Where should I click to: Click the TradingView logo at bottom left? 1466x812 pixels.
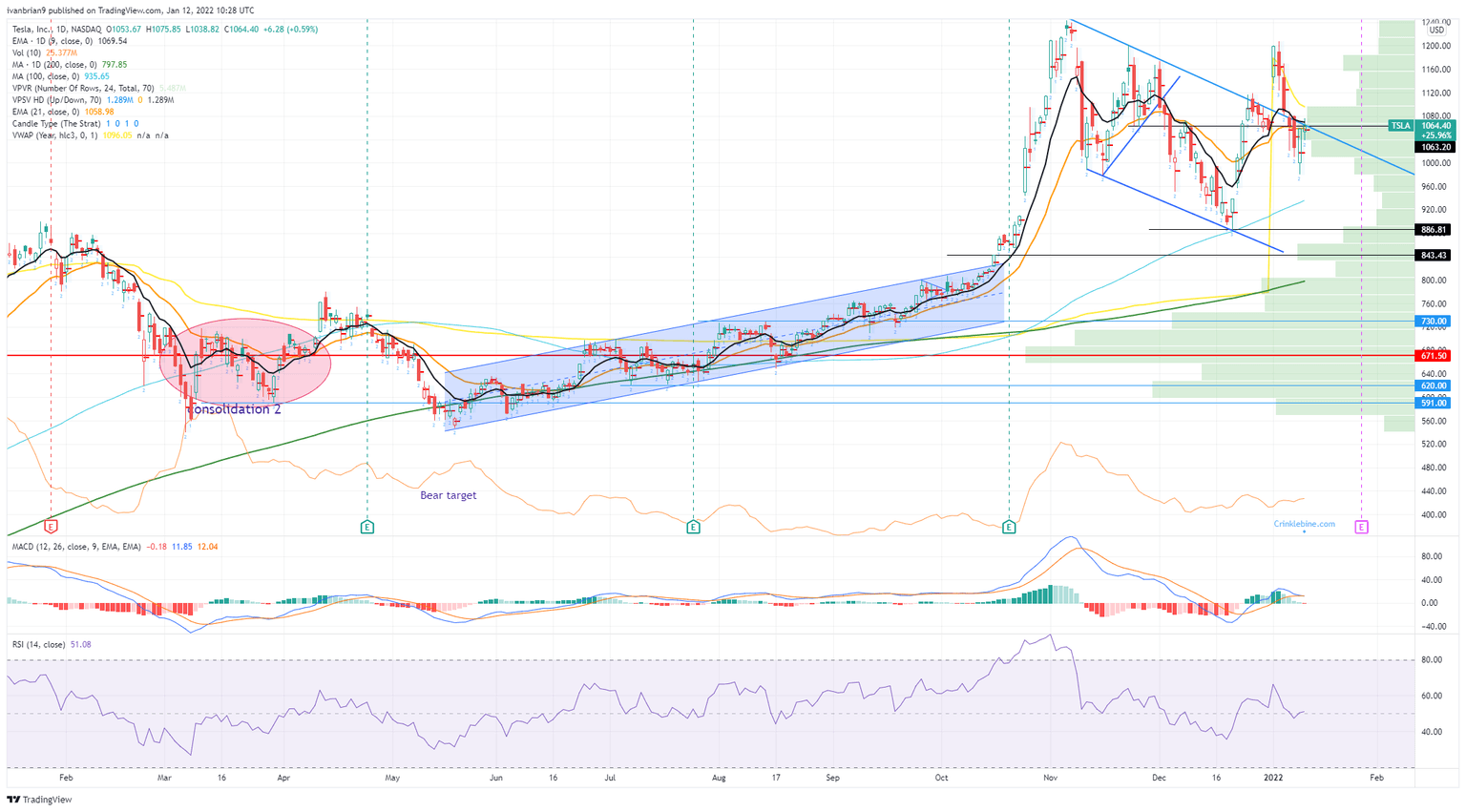point(39,800)
